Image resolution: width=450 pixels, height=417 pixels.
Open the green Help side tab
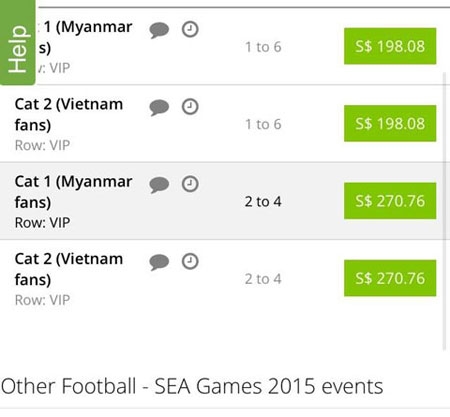[17, 42]
